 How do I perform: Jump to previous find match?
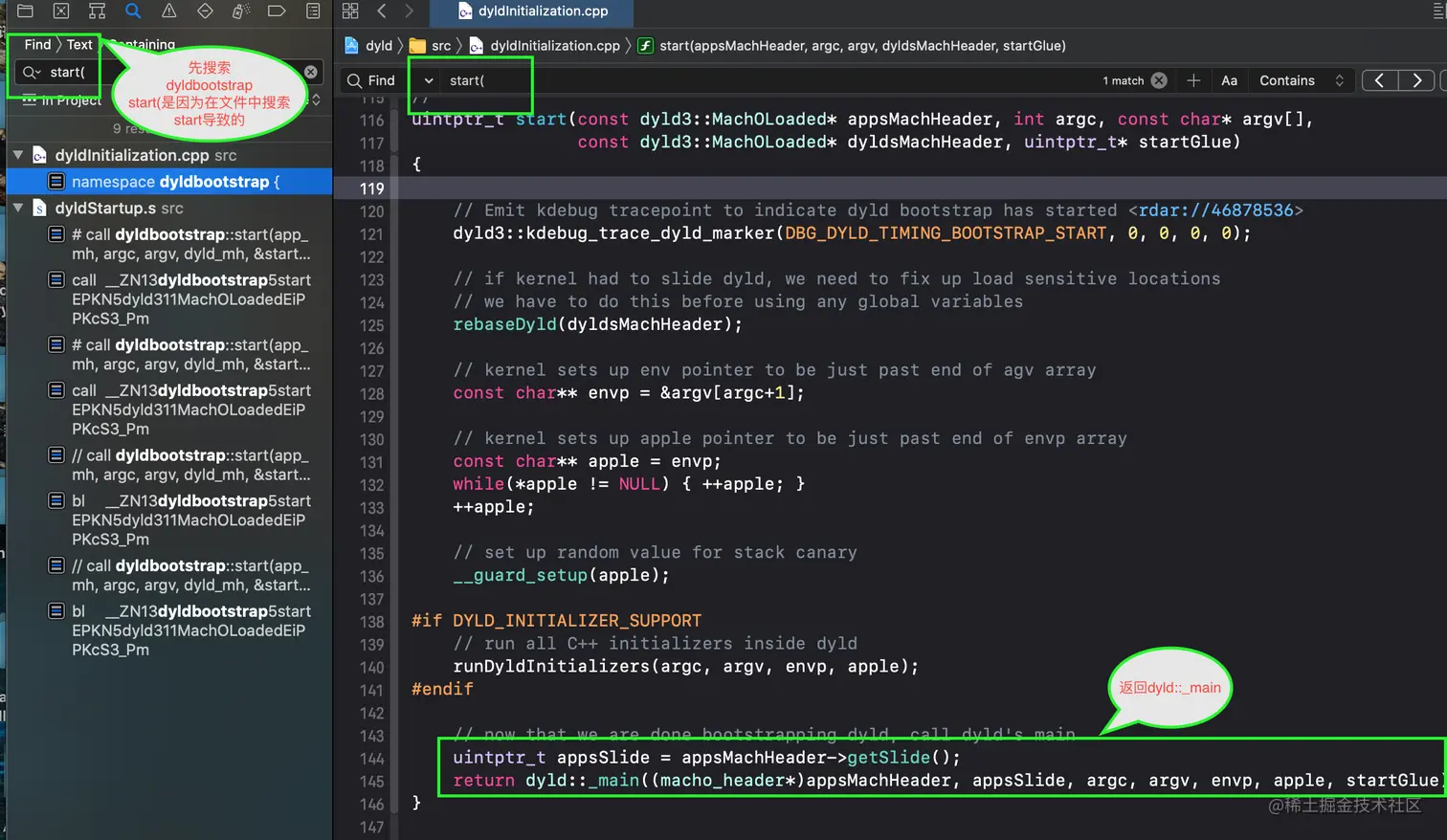pos(1379,80)
